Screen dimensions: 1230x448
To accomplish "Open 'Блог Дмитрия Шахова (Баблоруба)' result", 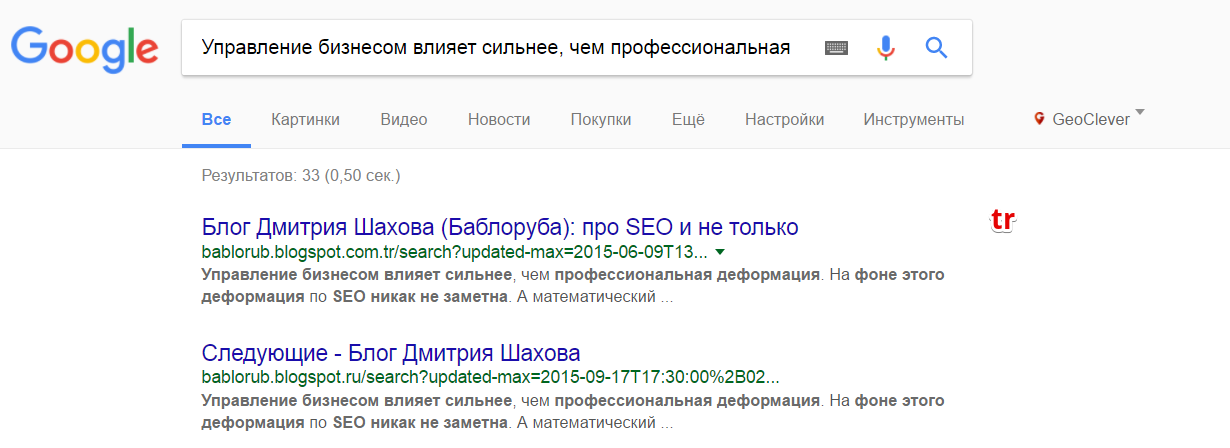I will [x=499, y=227].
